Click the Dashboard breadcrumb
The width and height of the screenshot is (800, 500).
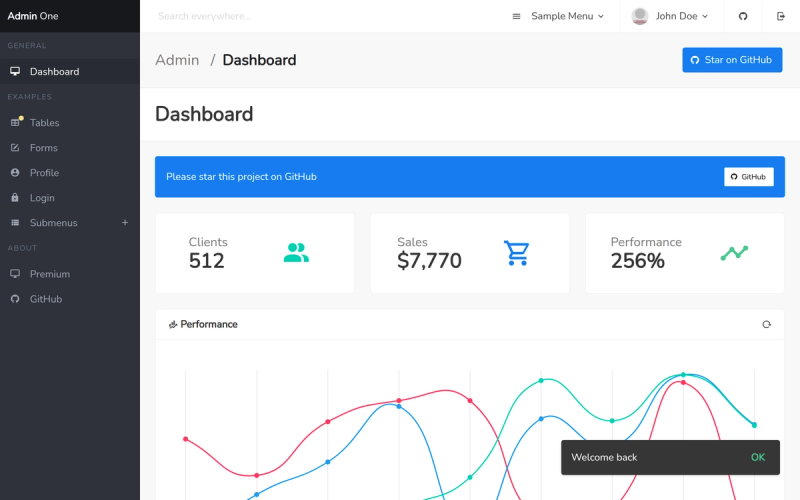point(259,60)
